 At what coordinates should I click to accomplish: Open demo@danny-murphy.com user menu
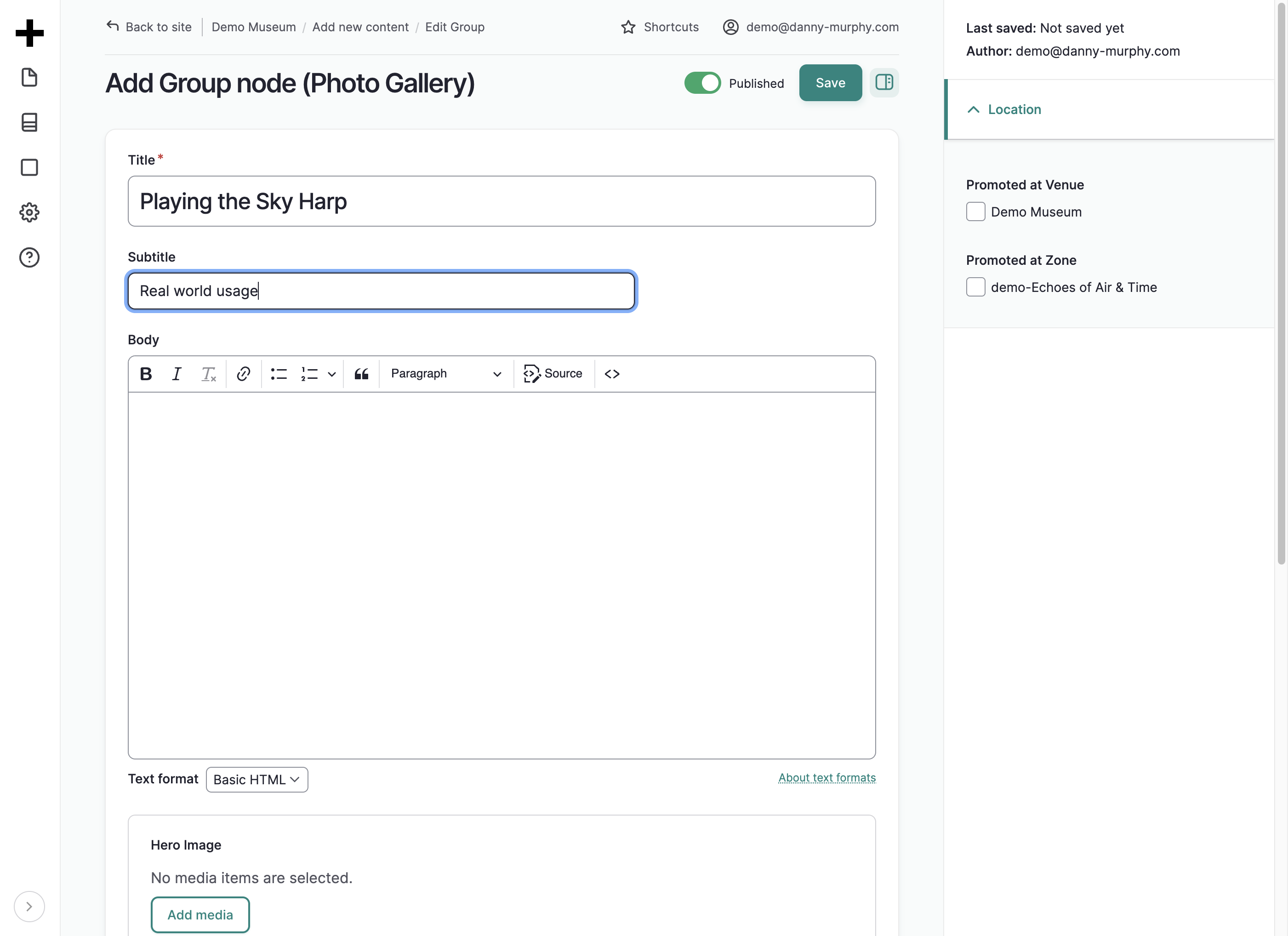(811, 27)
